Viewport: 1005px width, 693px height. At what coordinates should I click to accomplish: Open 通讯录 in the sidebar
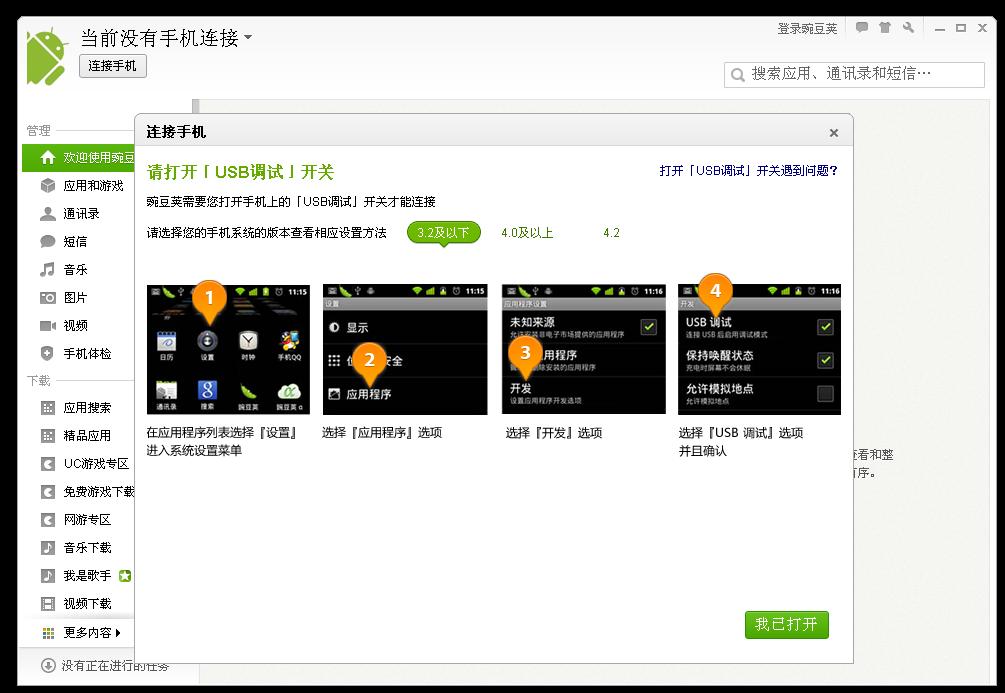pyautogui.click(x=78, y=213)
